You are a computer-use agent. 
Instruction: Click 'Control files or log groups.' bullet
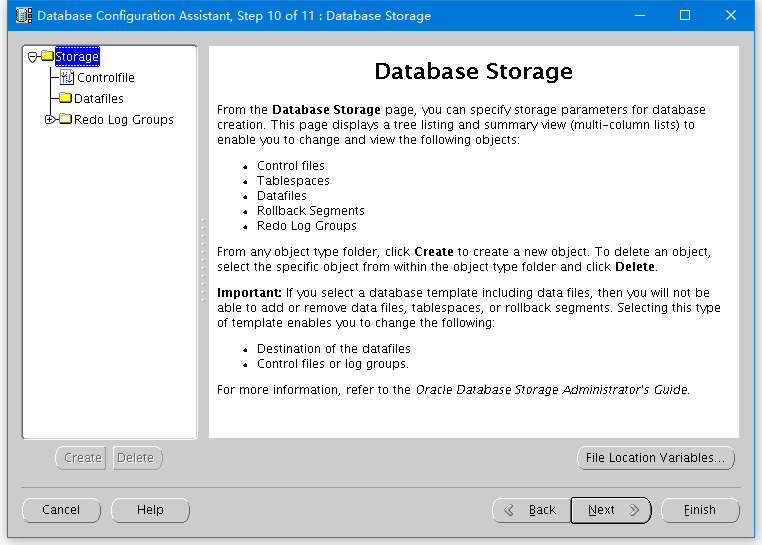click(x=333, y=364)
